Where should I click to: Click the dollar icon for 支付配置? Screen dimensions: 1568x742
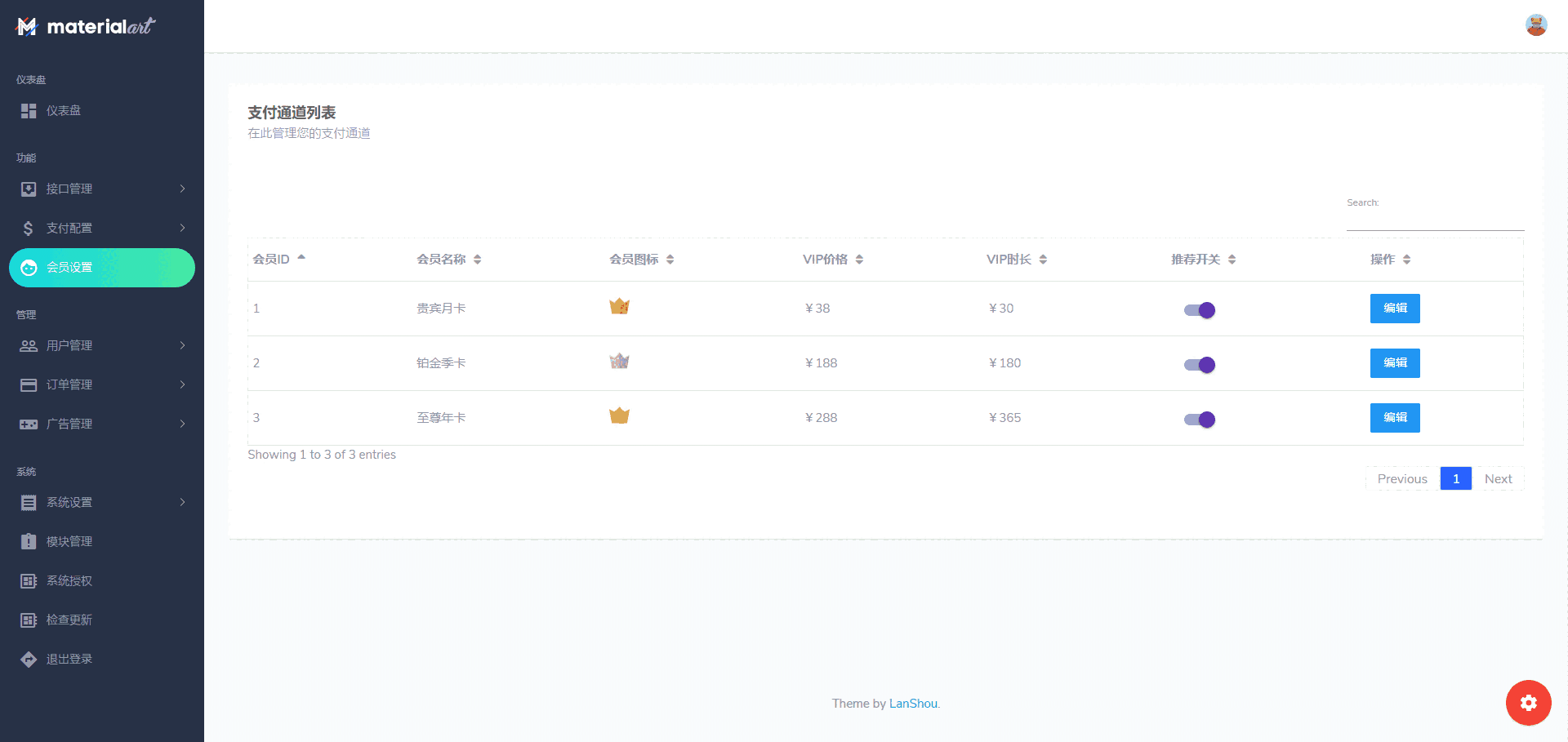pos(29,229)
